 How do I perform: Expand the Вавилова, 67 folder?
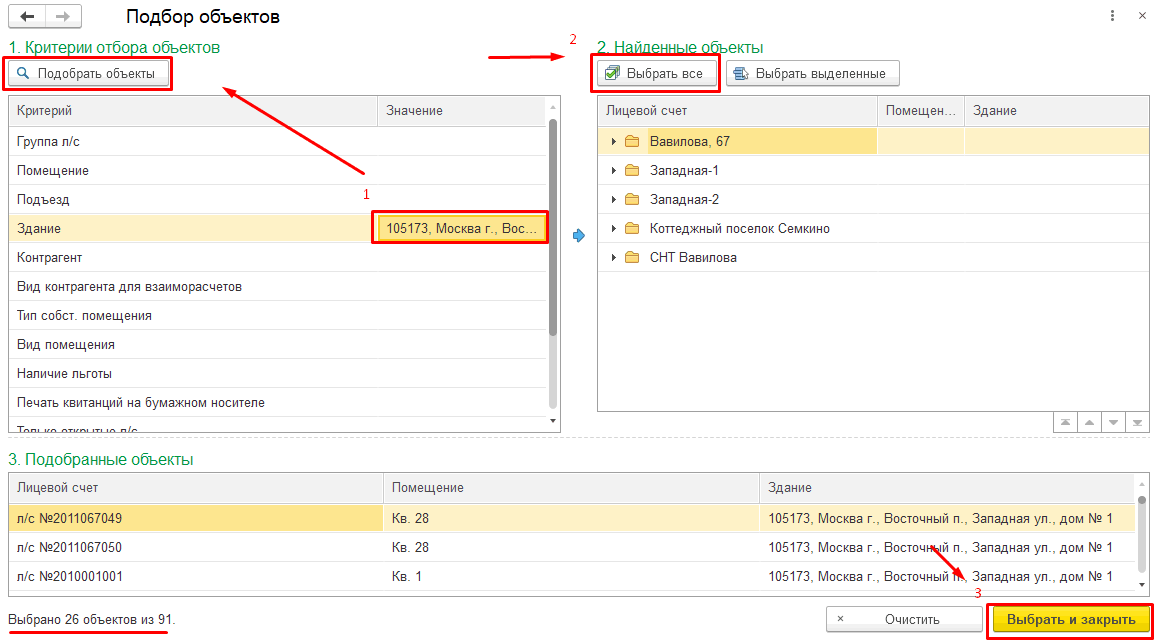click(614, 142)
